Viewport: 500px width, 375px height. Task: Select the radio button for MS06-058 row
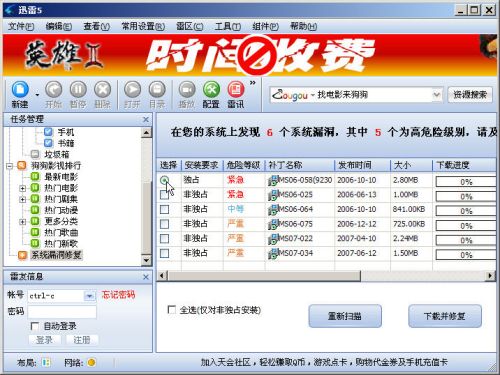tap(164, 180)
